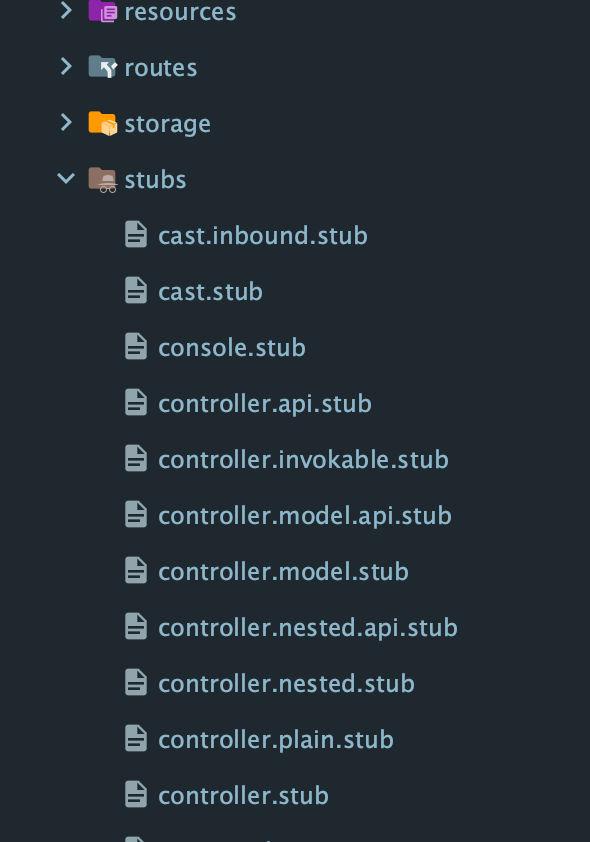Click the file icon beside cast.inbound.stub
590x842 pixels.
[136, 235]
